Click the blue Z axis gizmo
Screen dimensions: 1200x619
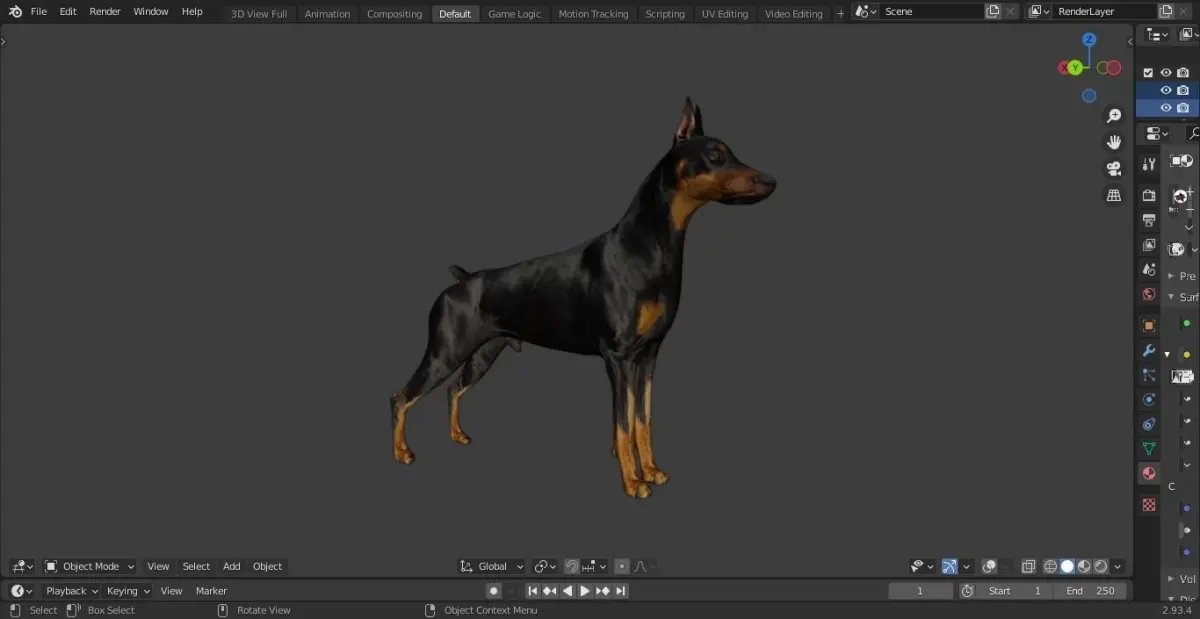(1089, 40)
